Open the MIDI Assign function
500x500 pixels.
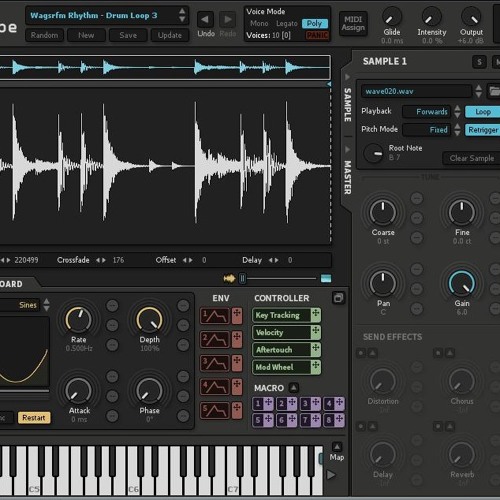[x=353, y=24]
